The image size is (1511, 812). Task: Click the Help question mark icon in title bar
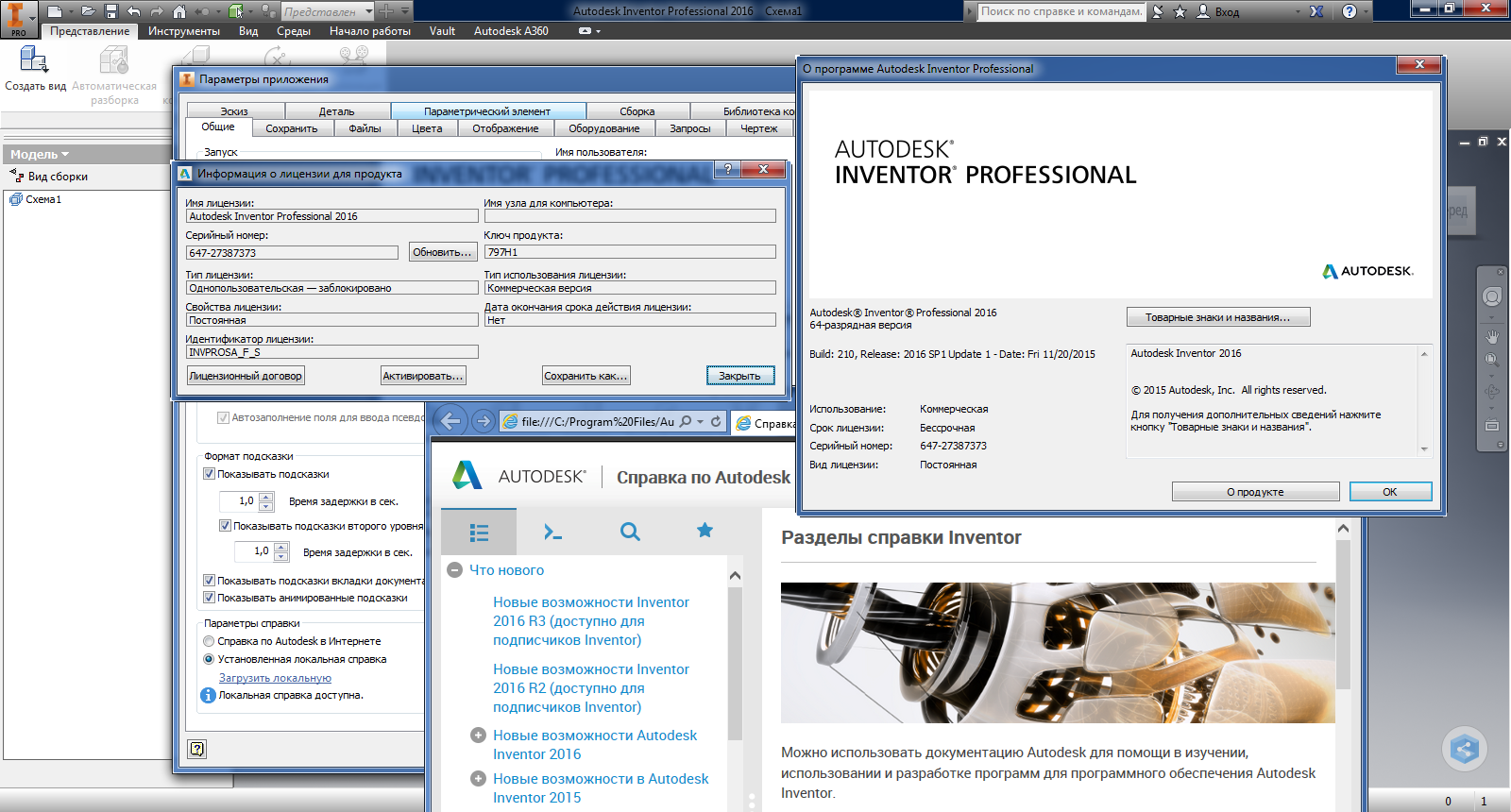(1350, 11)
